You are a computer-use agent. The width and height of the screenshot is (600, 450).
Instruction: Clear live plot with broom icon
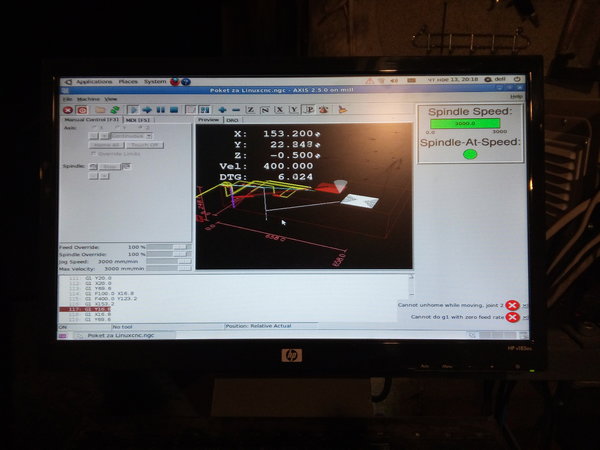[x=342, y=110]
